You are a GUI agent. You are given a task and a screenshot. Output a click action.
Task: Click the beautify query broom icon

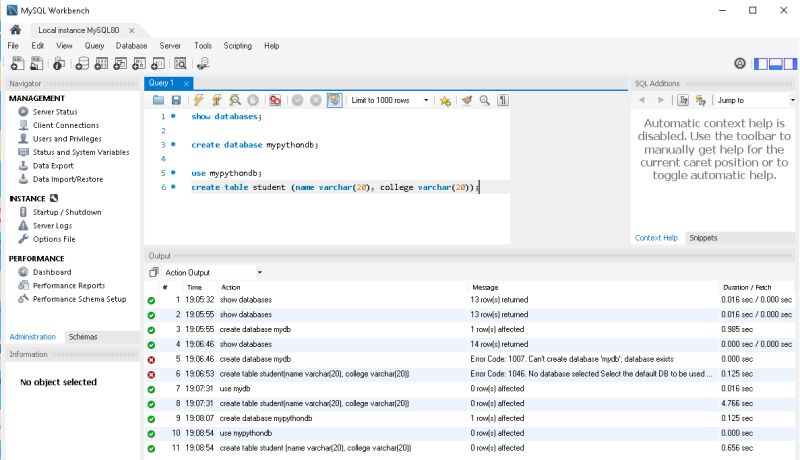coord(466,100)
